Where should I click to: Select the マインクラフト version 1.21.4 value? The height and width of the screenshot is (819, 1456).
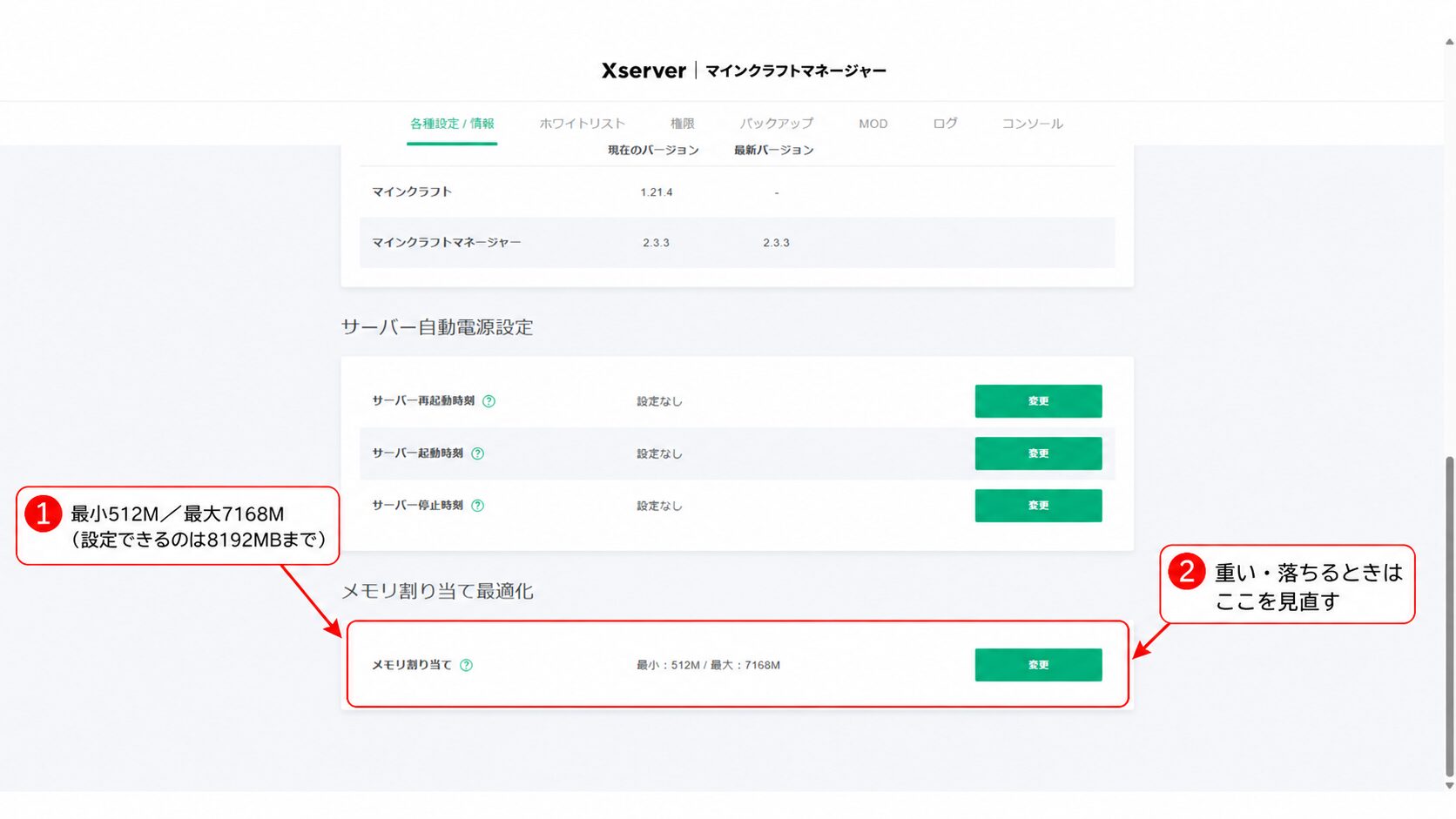click(x=656, y=192)
